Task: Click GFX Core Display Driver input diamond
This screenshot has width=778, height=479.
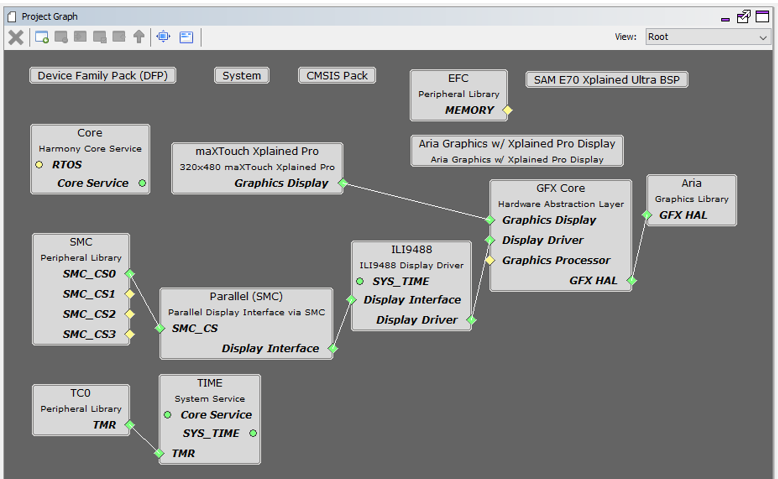Action: (490, 240)
